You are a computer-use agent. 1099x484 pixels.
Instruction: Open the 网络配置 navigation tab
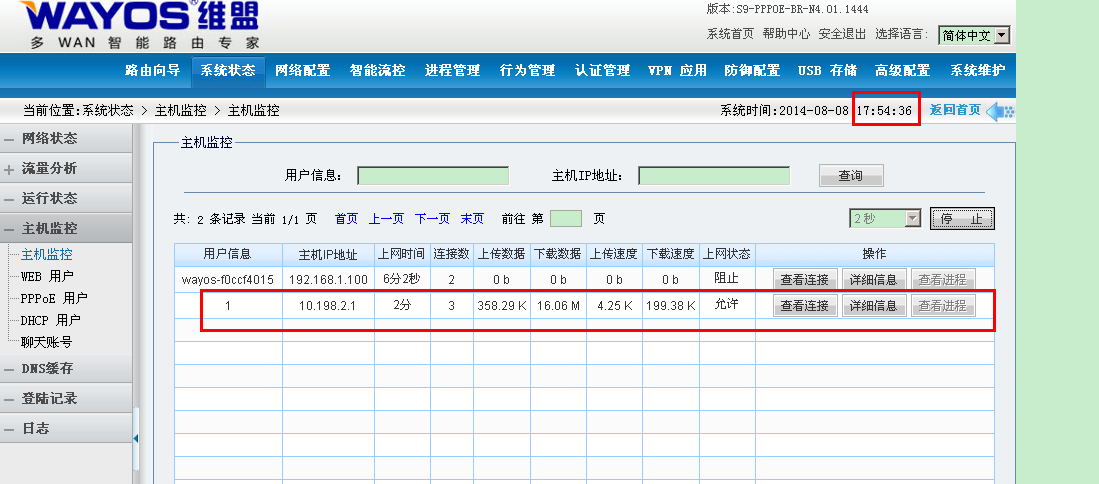(x=302, y=70)
